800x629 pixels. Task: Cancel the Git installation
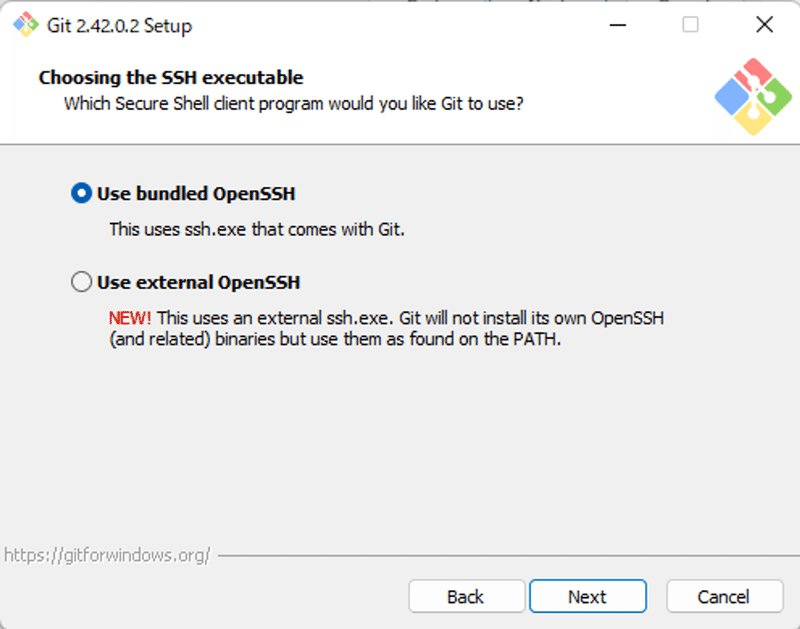pyautogui.click(x=724, y=597)
